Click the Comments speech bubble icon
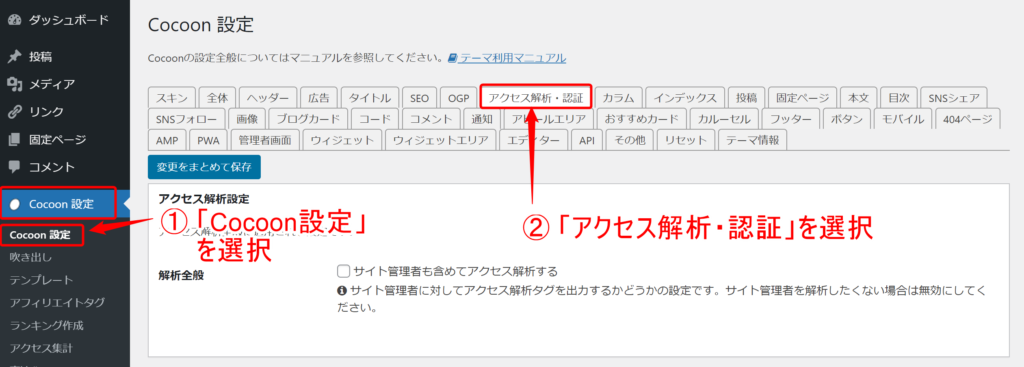The height and width of the screenshot is (367, 1024). [x=14, y=167]
